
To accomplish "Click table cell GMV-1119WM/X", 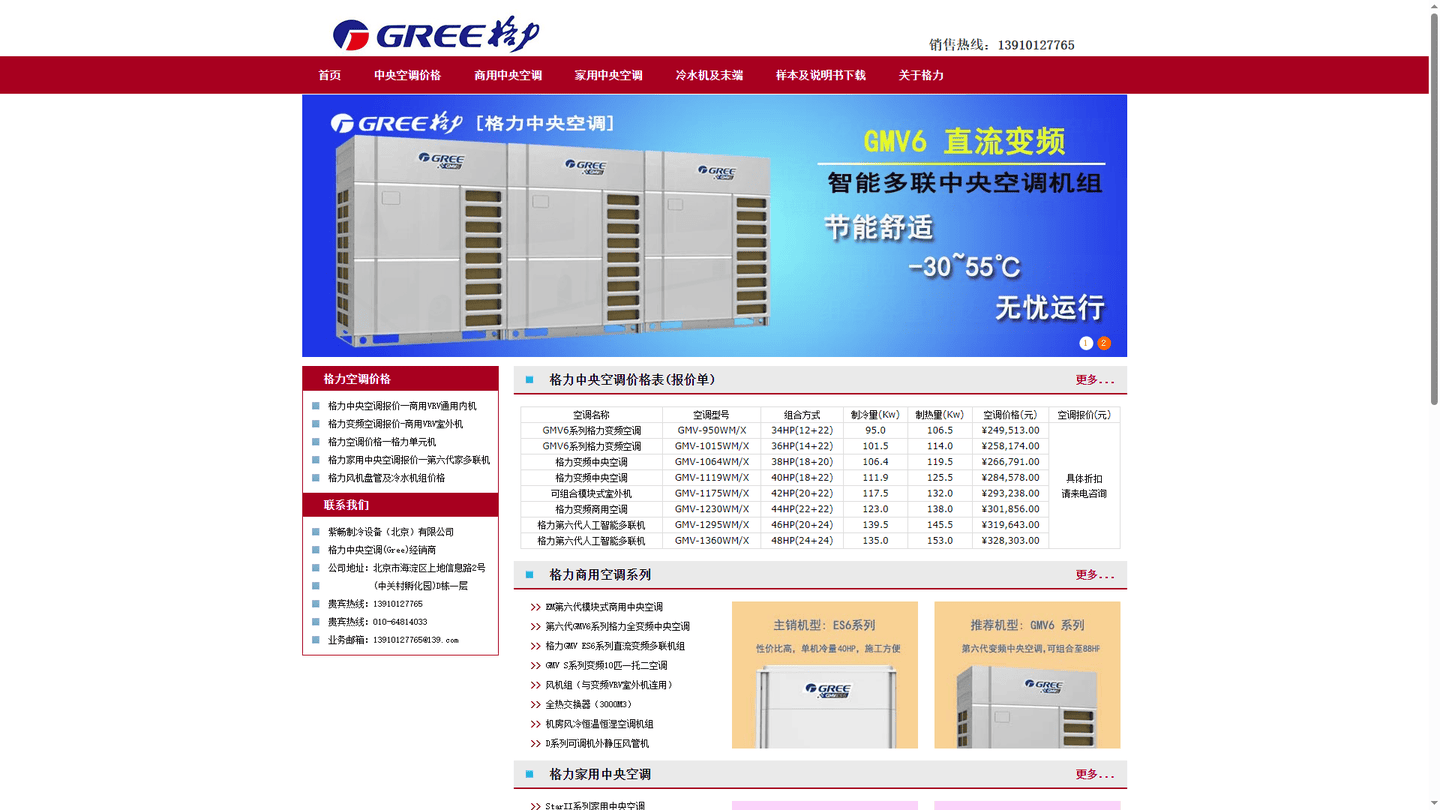I will coord(711,478).
